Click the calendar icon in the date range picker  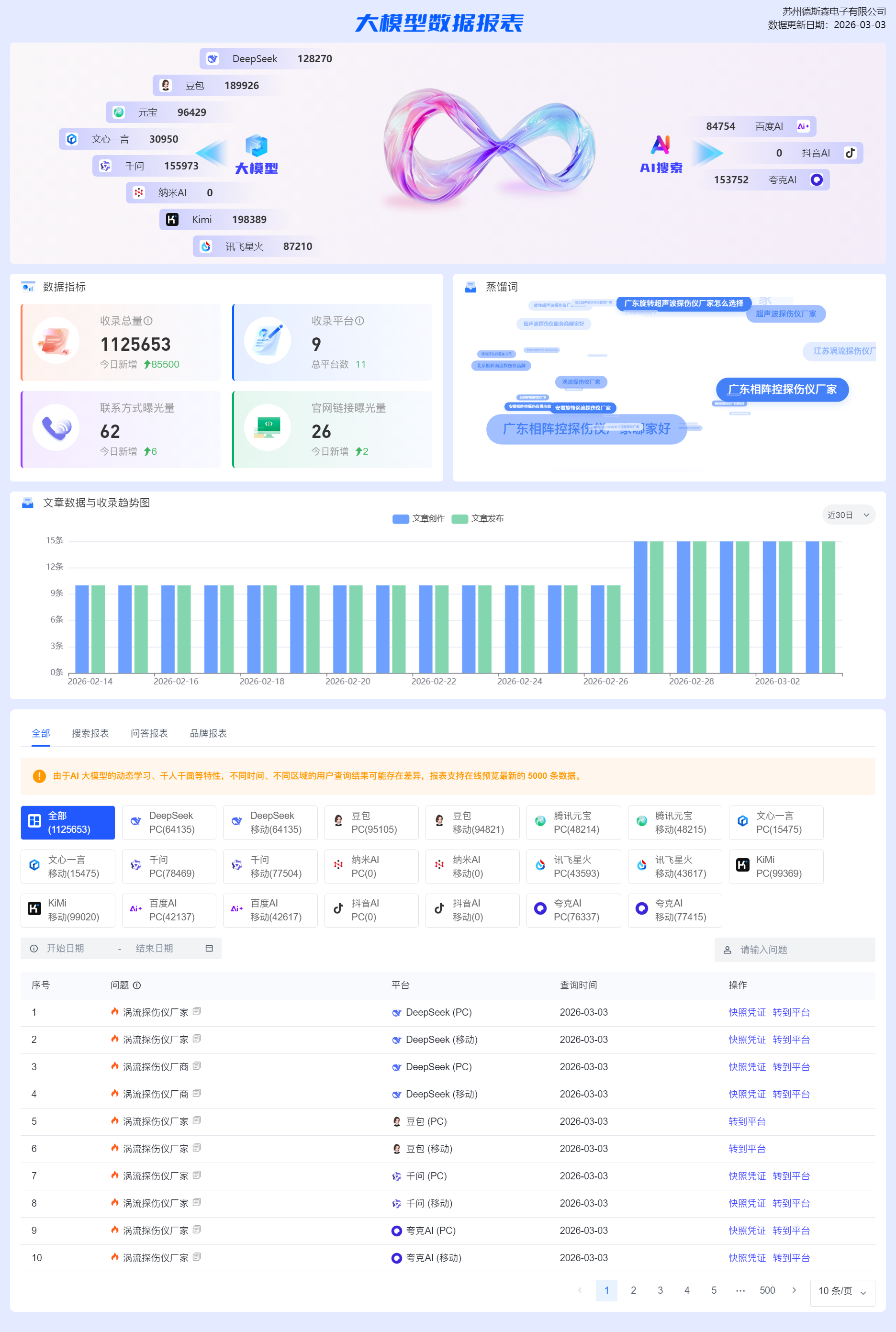click(x=209, y=949)
